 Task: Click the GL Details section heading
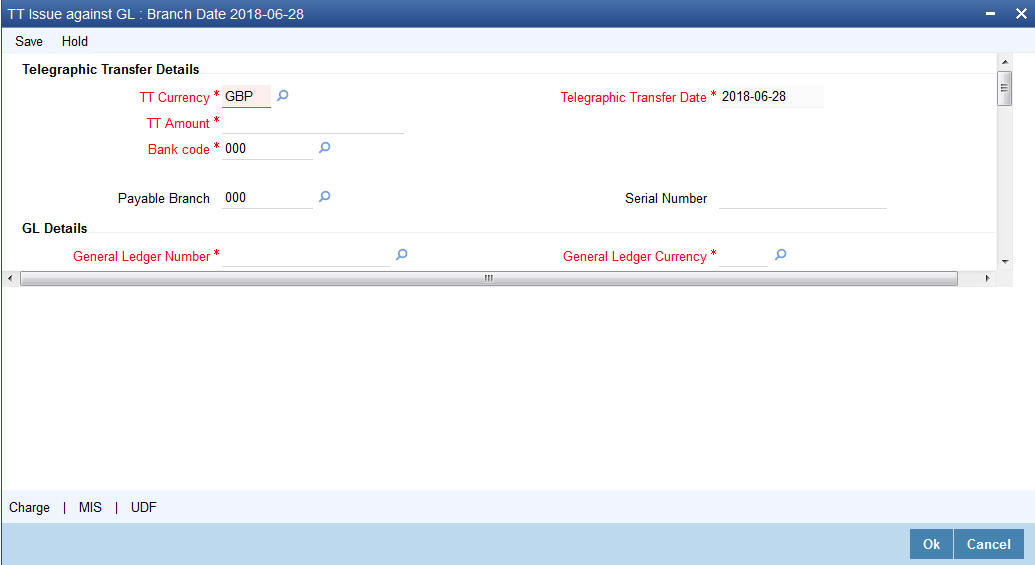point(54,228)
